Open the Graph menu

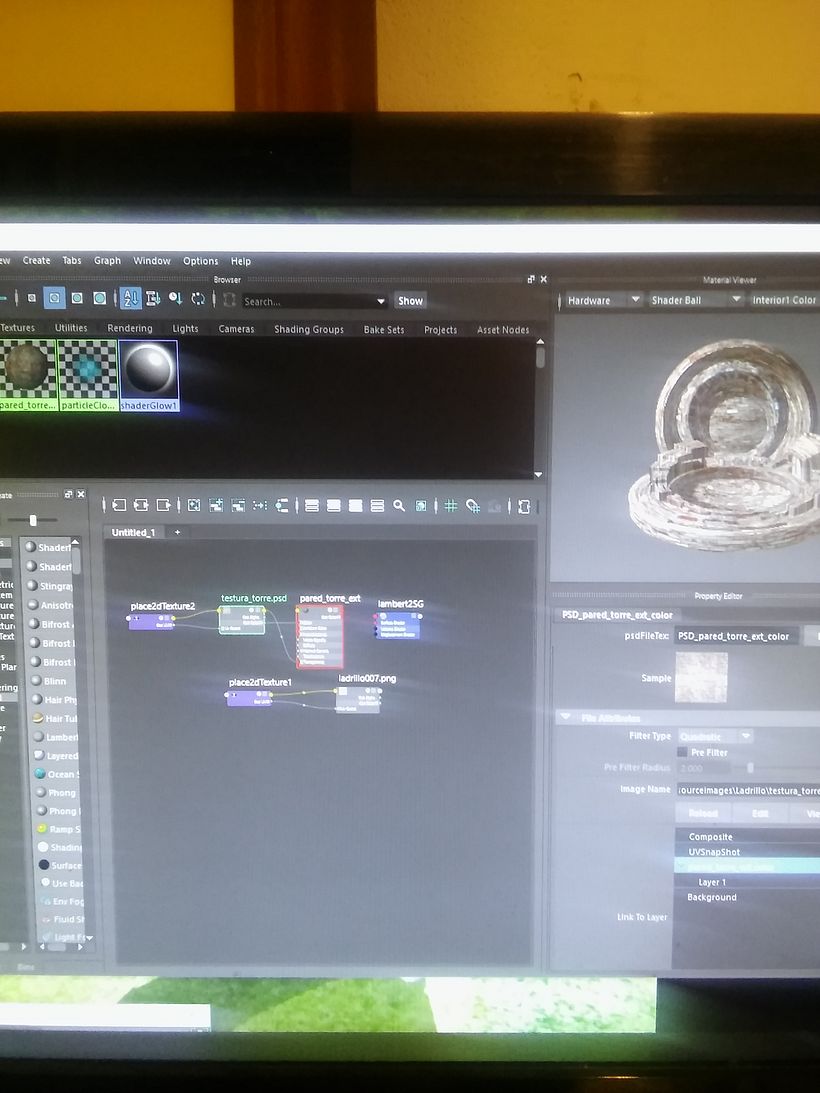coord(107,261)
